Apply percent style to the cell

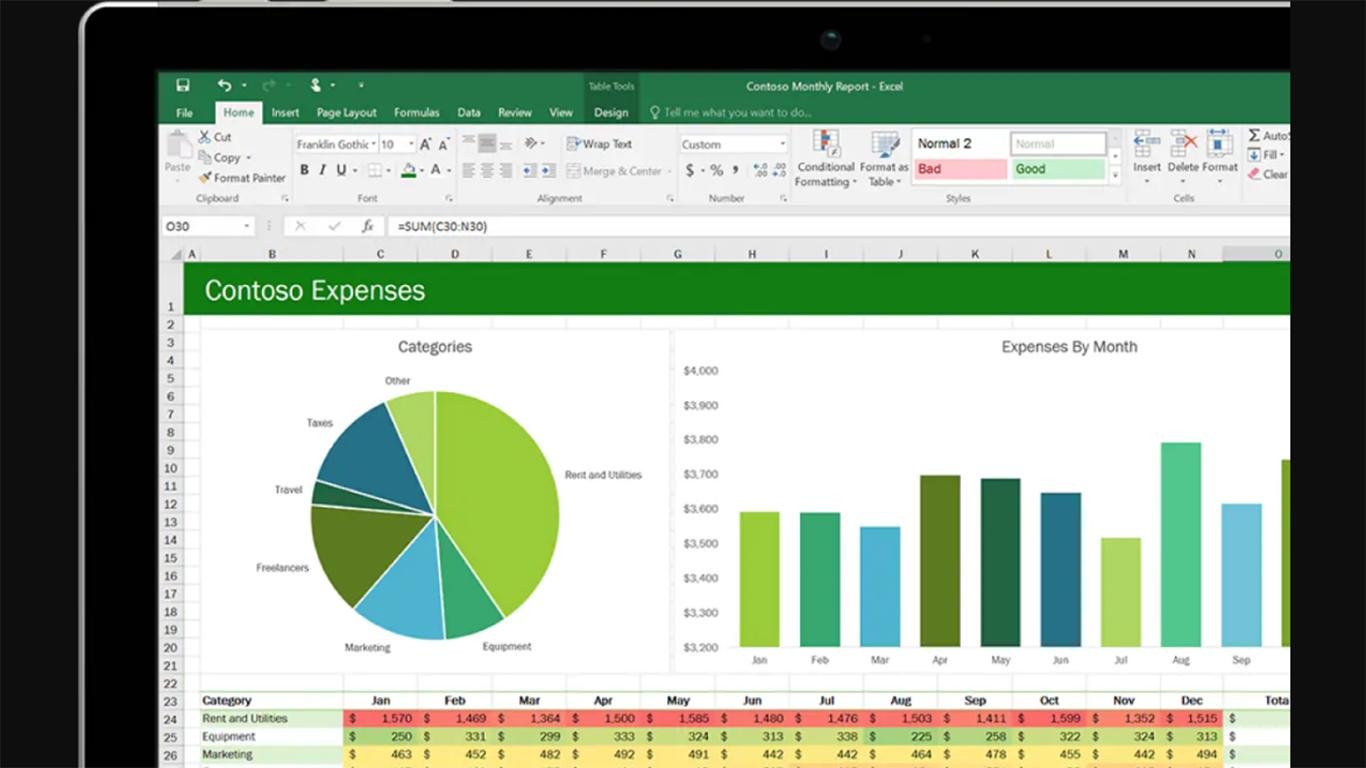[716, 171]
